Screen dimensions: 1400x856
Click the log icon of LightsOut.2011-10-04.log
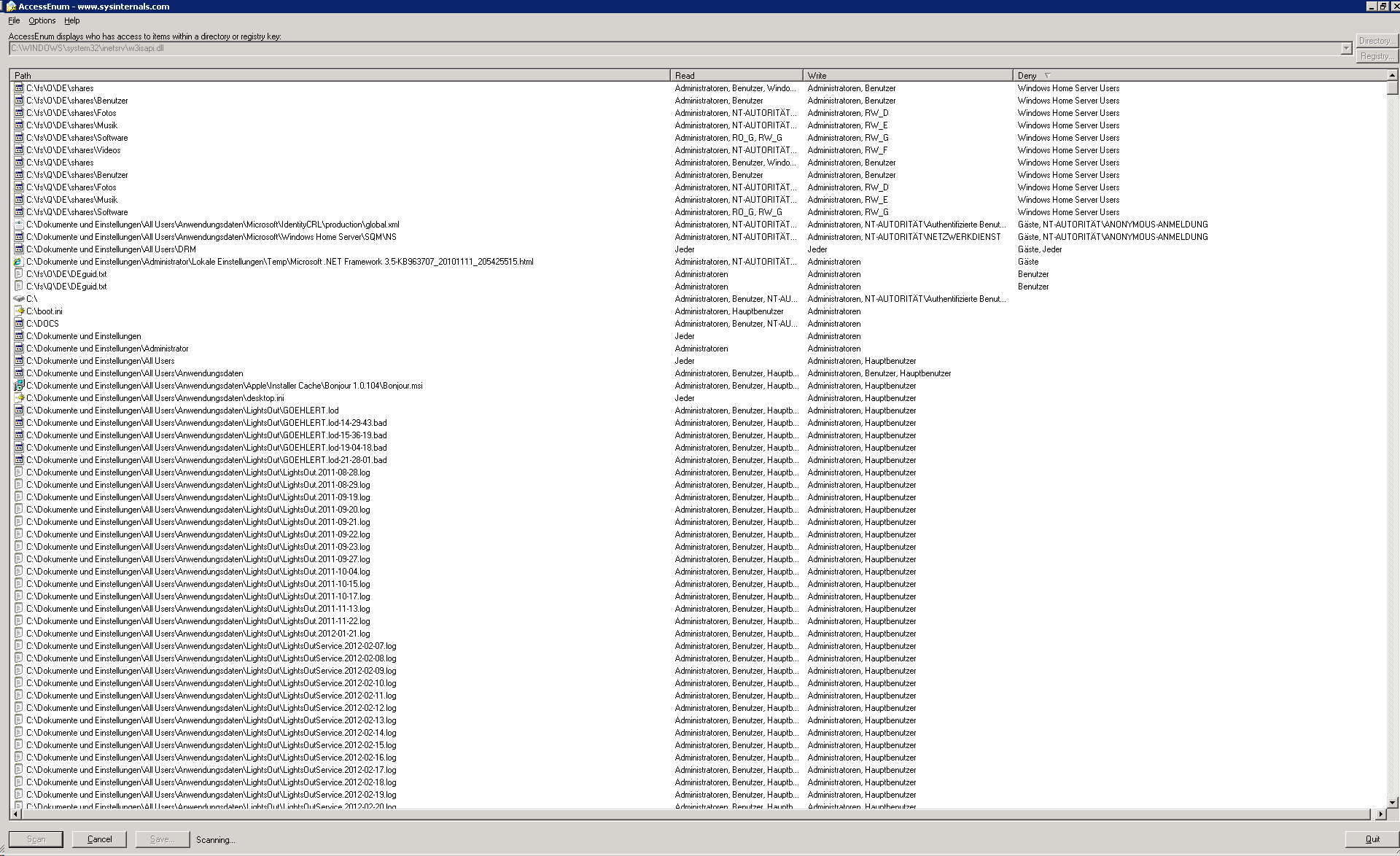coord(19,572)
